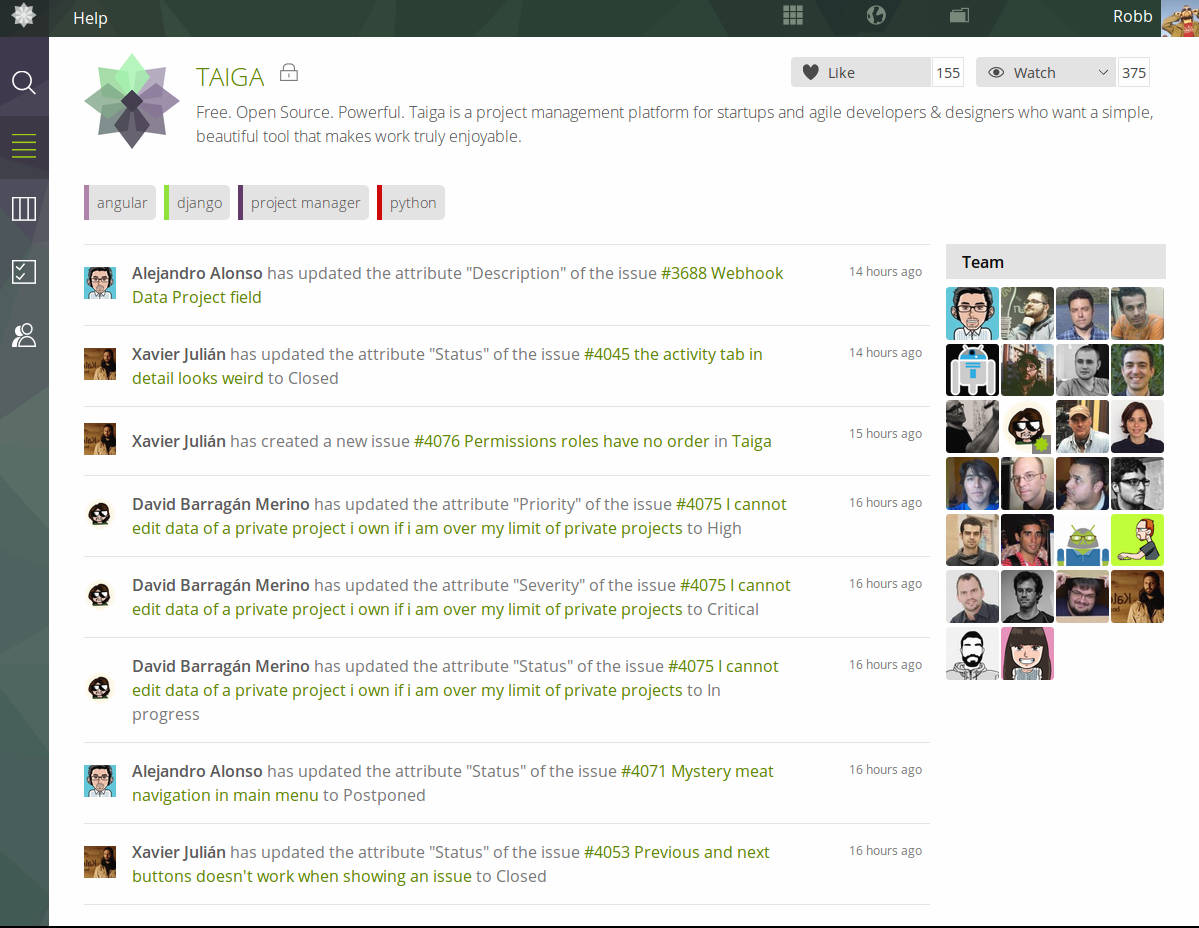Viewport: 1199px width, 928px height.
Task: Open issue #3688 Webhook Data Project field
Action: 722,273
